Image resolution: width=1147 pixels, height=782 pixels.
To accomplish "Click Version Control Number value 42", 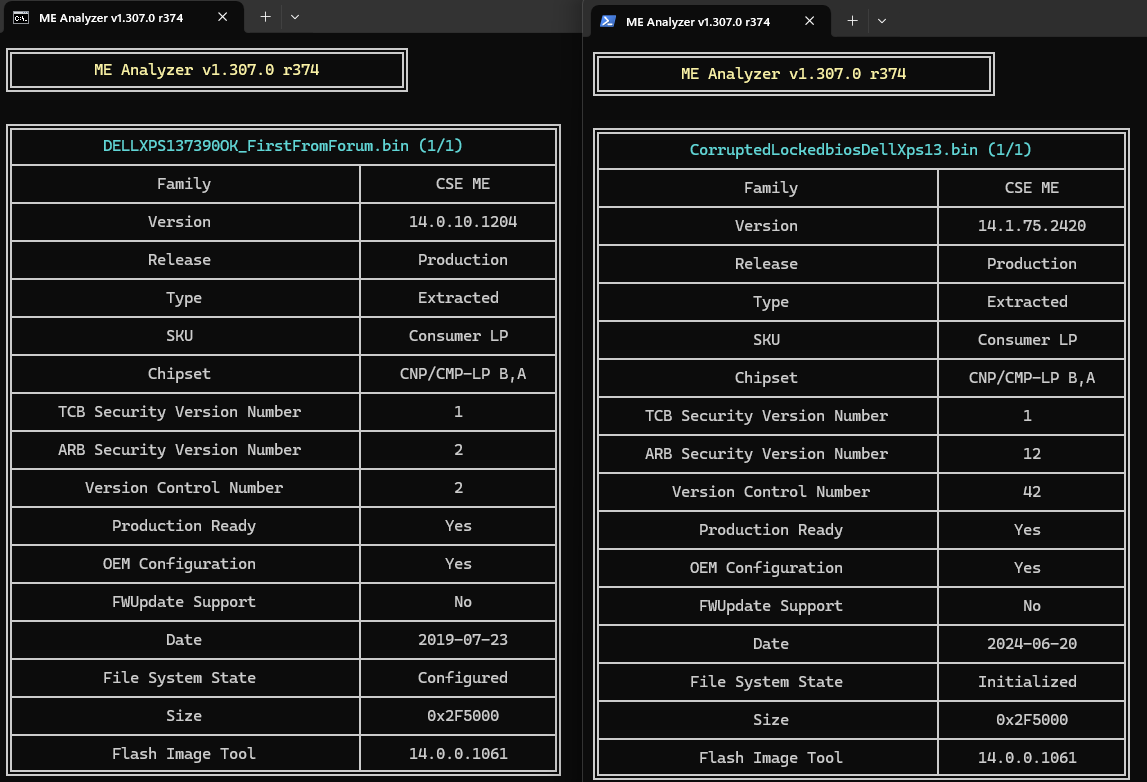I will point(1031,492).
